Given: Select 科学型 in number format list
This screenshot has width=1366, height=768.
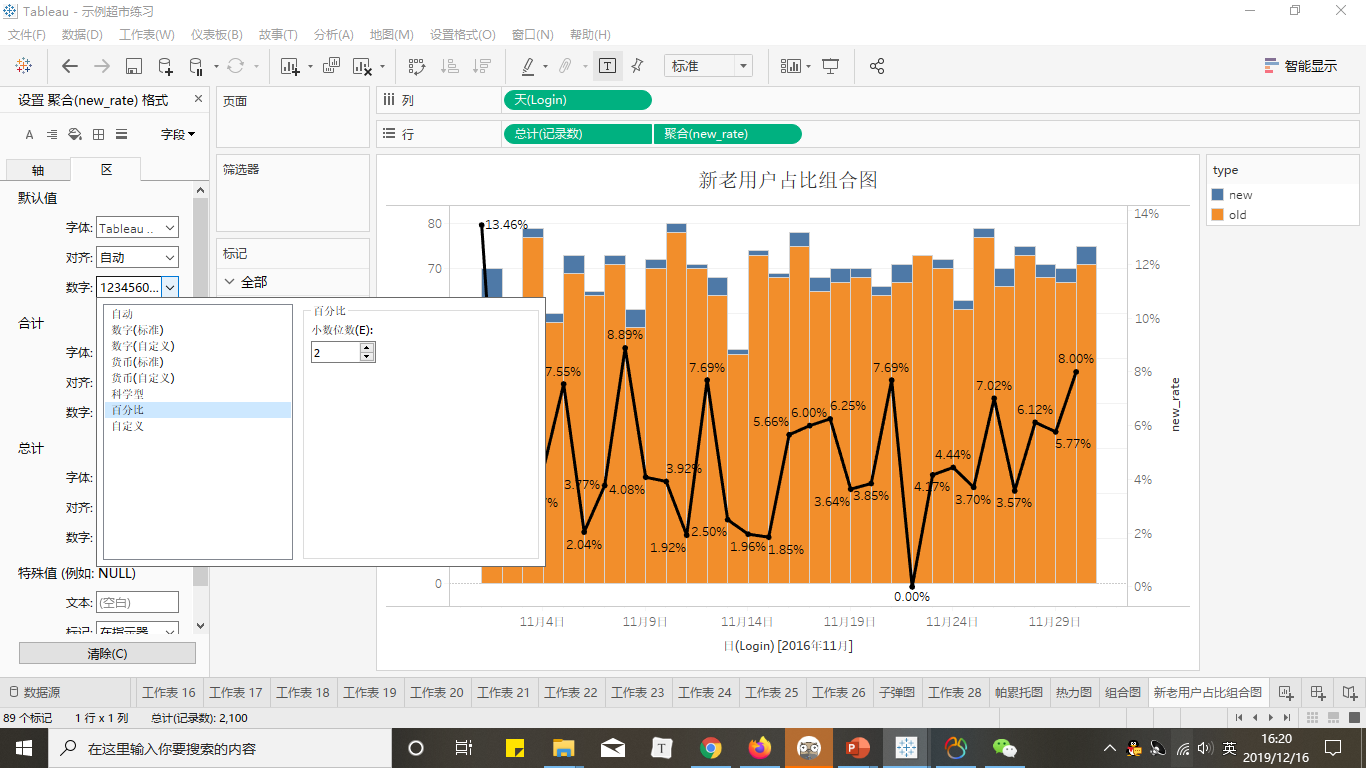Looking at the screenshot, I should pyautogui.click(x=198, y=394).
